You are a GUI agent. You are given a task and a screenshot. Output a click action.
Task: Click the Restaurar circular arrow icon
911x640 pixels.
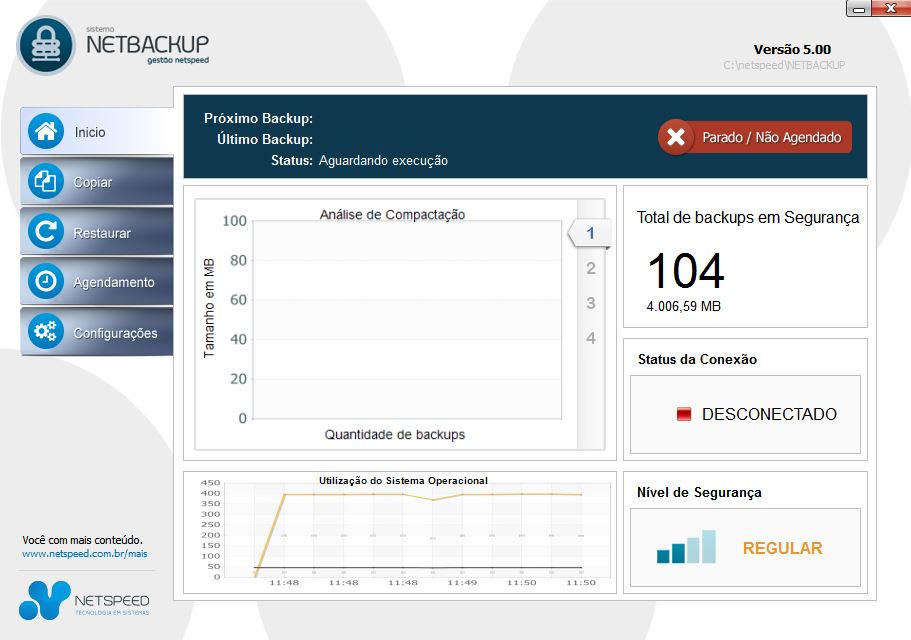[x=46, y=231]
